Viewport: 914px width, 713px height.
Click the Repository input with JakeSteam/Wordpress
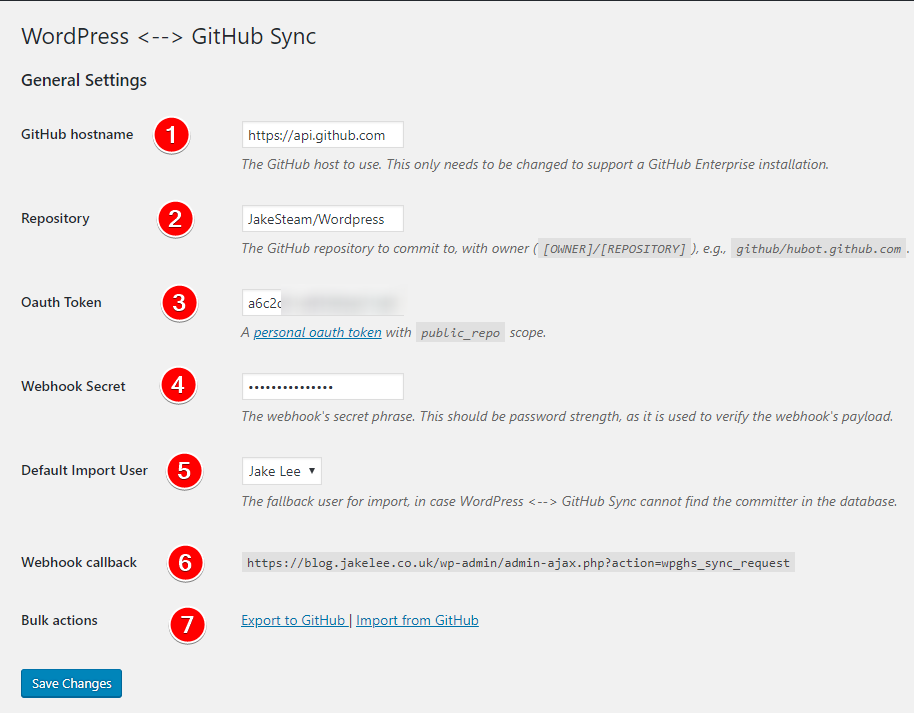pos(322,219)
